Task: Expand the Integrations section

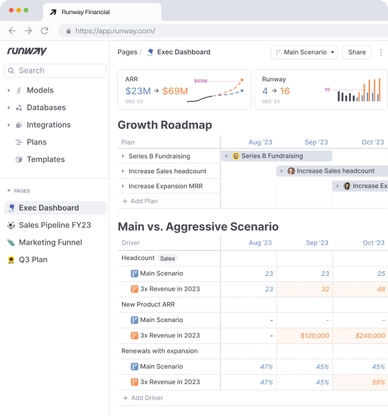Action: click(x=9, y=125)
